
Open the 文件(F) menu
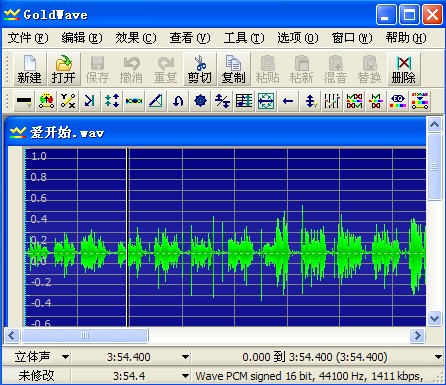click(28, 38)
